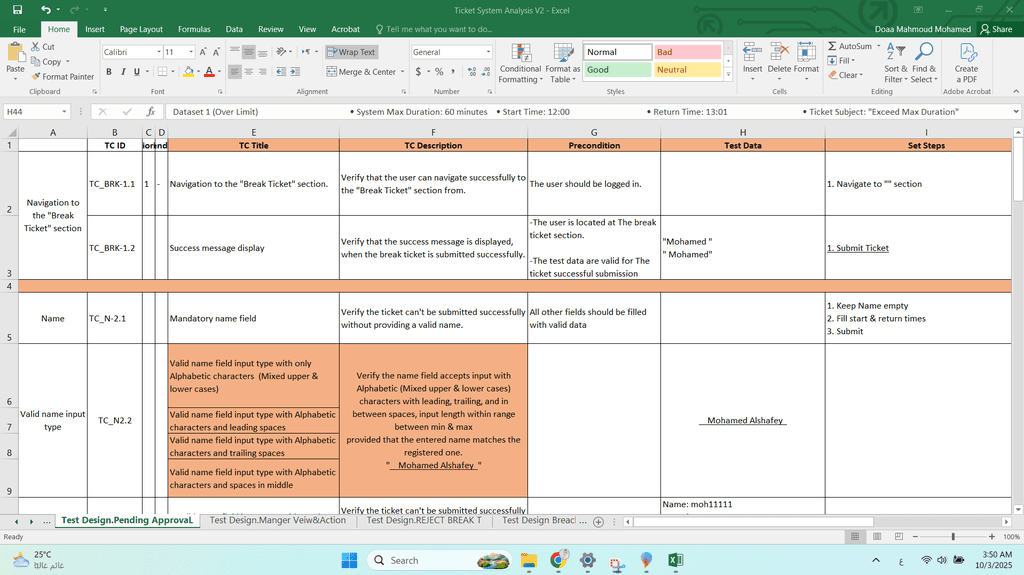This screenshot has width=1024, height=575.
Task: Expand Merge & Center options
Action: coord(403,71)
